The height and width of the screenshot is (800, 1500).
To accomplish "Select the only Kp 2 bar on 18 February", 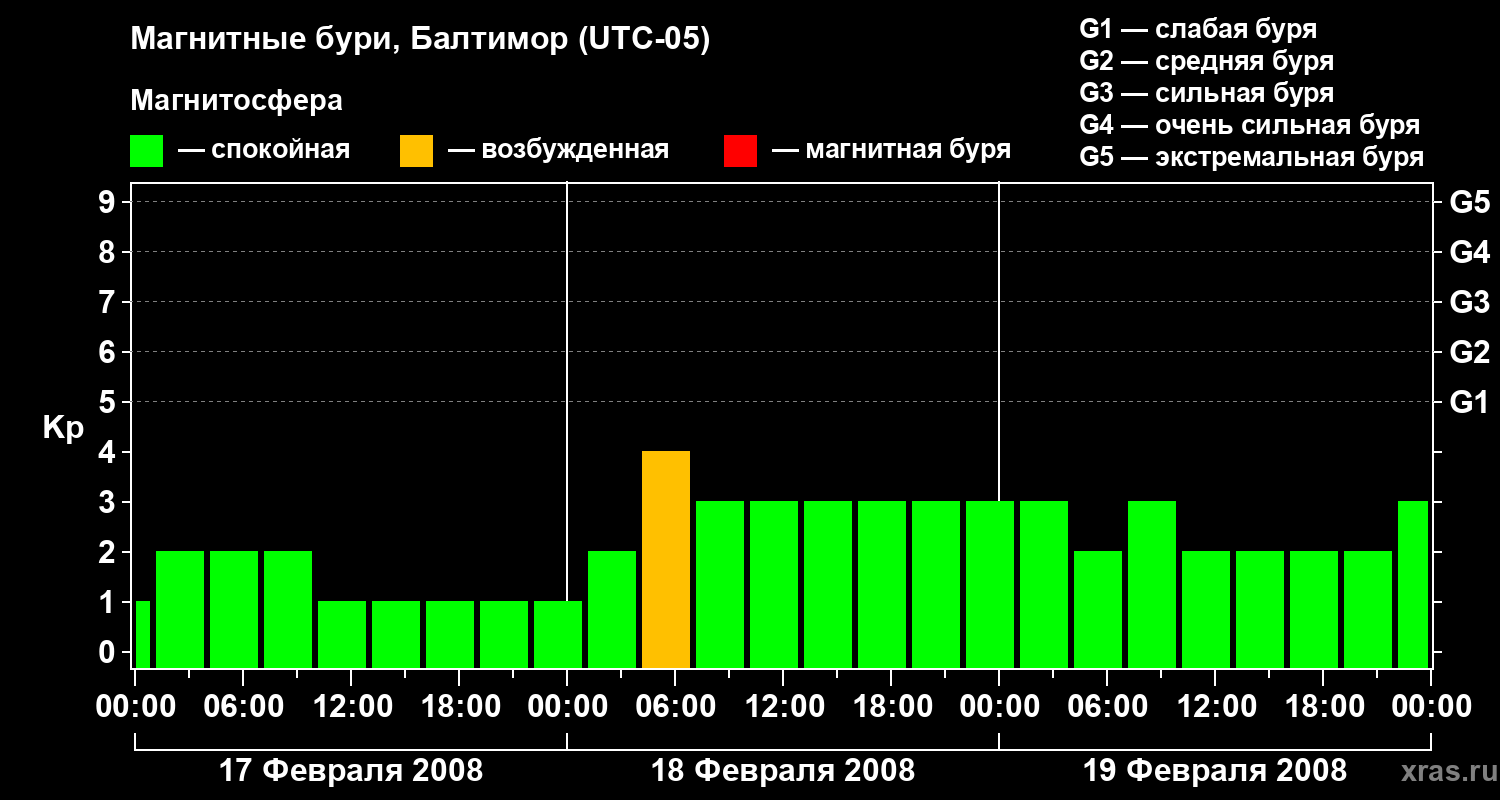I will [612, 609].
